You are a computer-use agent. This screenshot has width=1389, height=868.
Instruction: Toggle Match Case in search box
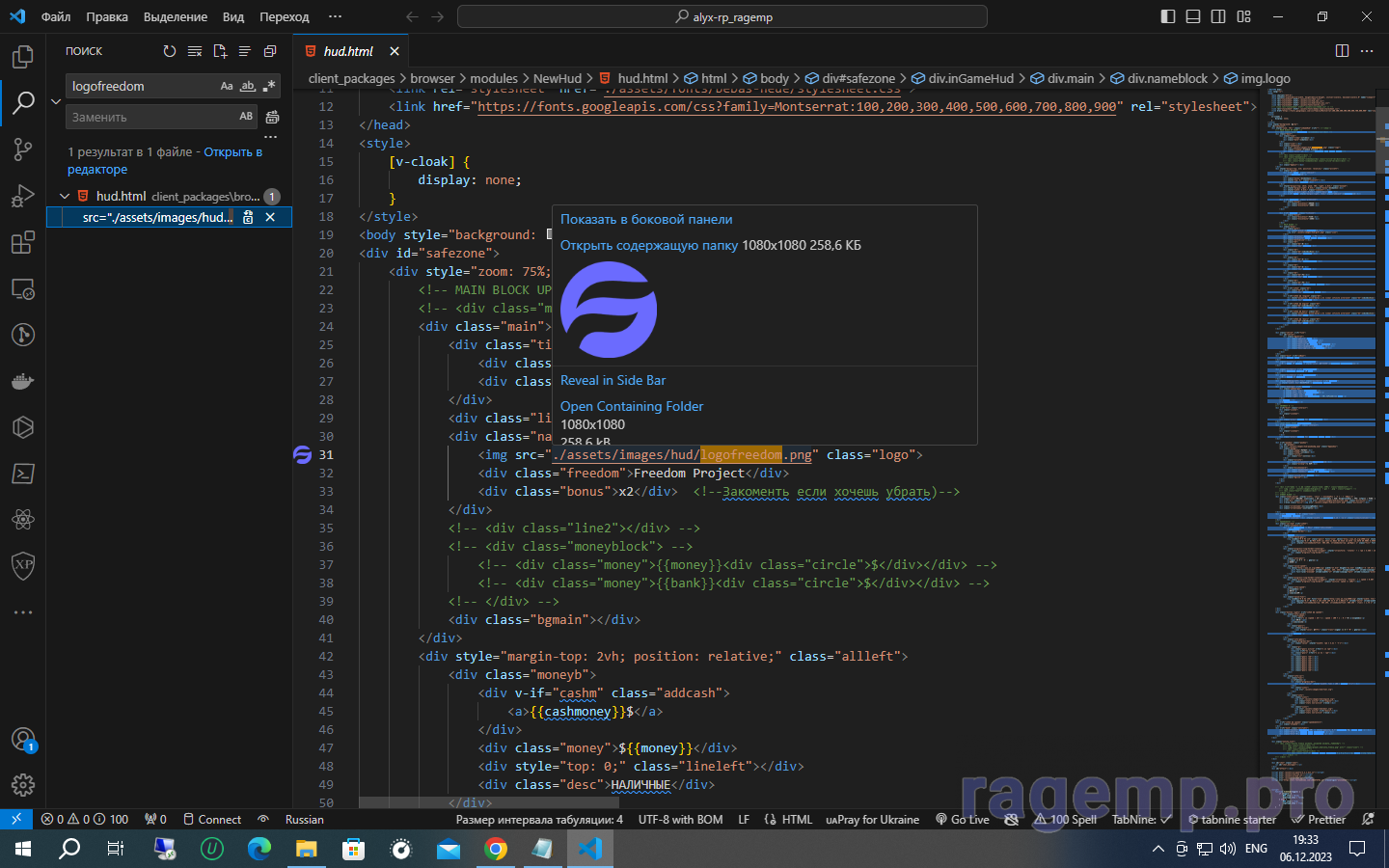[x=227, y=86]
